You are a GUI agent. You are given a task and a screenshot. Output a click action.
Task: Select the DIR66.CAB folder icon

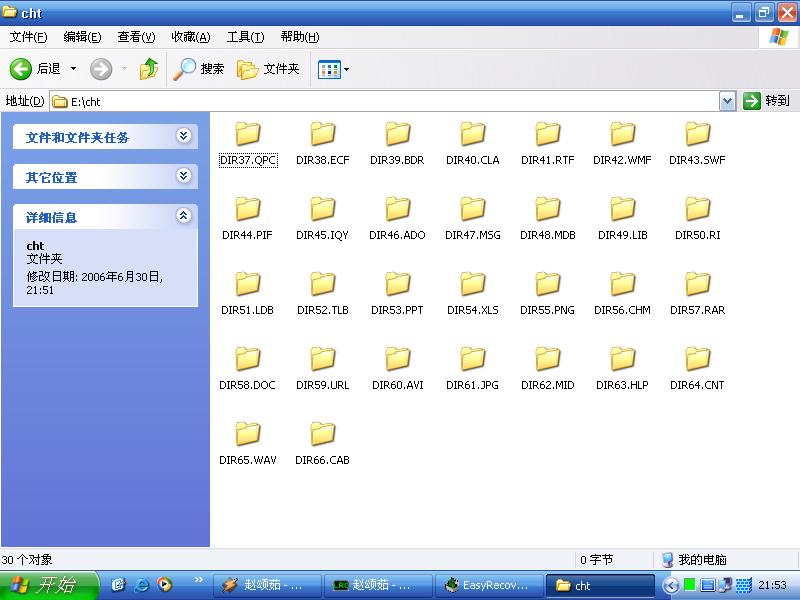[x=323, y=434]
